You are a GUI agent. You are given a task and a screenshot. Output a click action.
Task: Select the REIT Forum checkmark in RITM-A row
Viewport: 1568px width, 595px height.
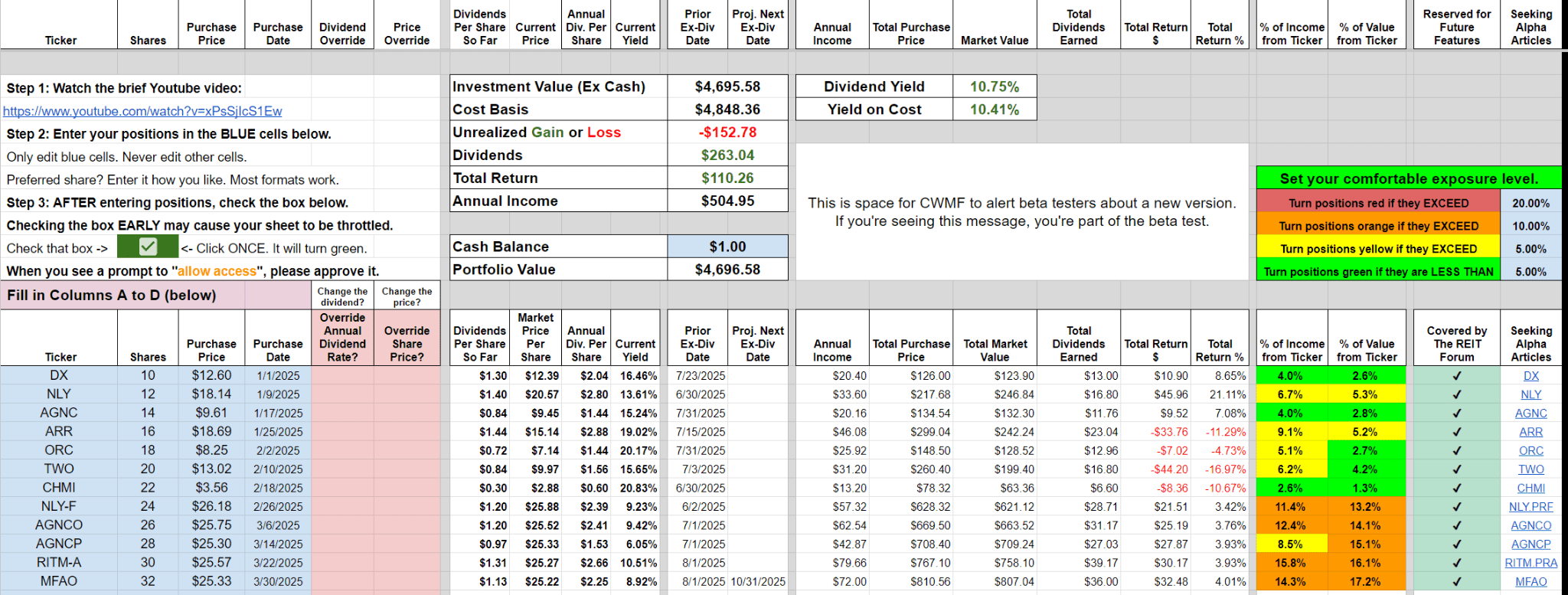[x=1456, y=563]
